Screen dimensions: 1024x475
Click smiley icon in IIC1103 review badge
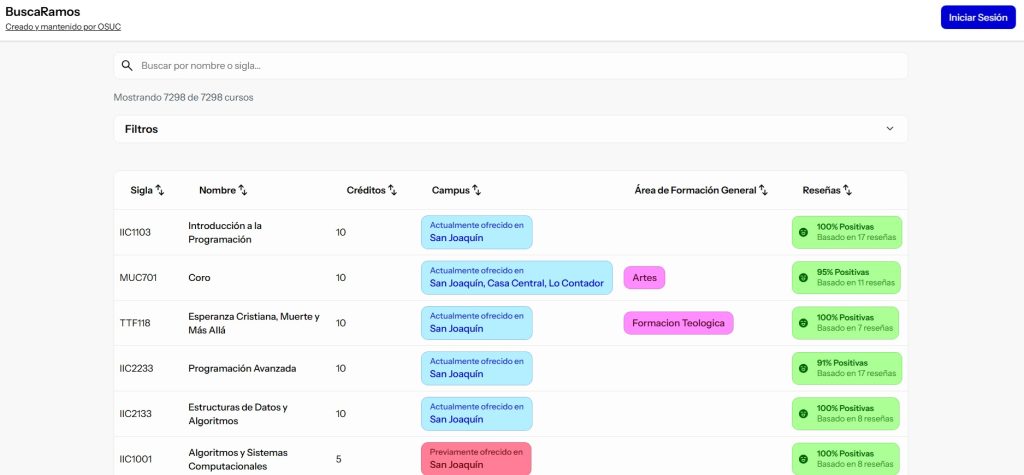click(802, 232)
